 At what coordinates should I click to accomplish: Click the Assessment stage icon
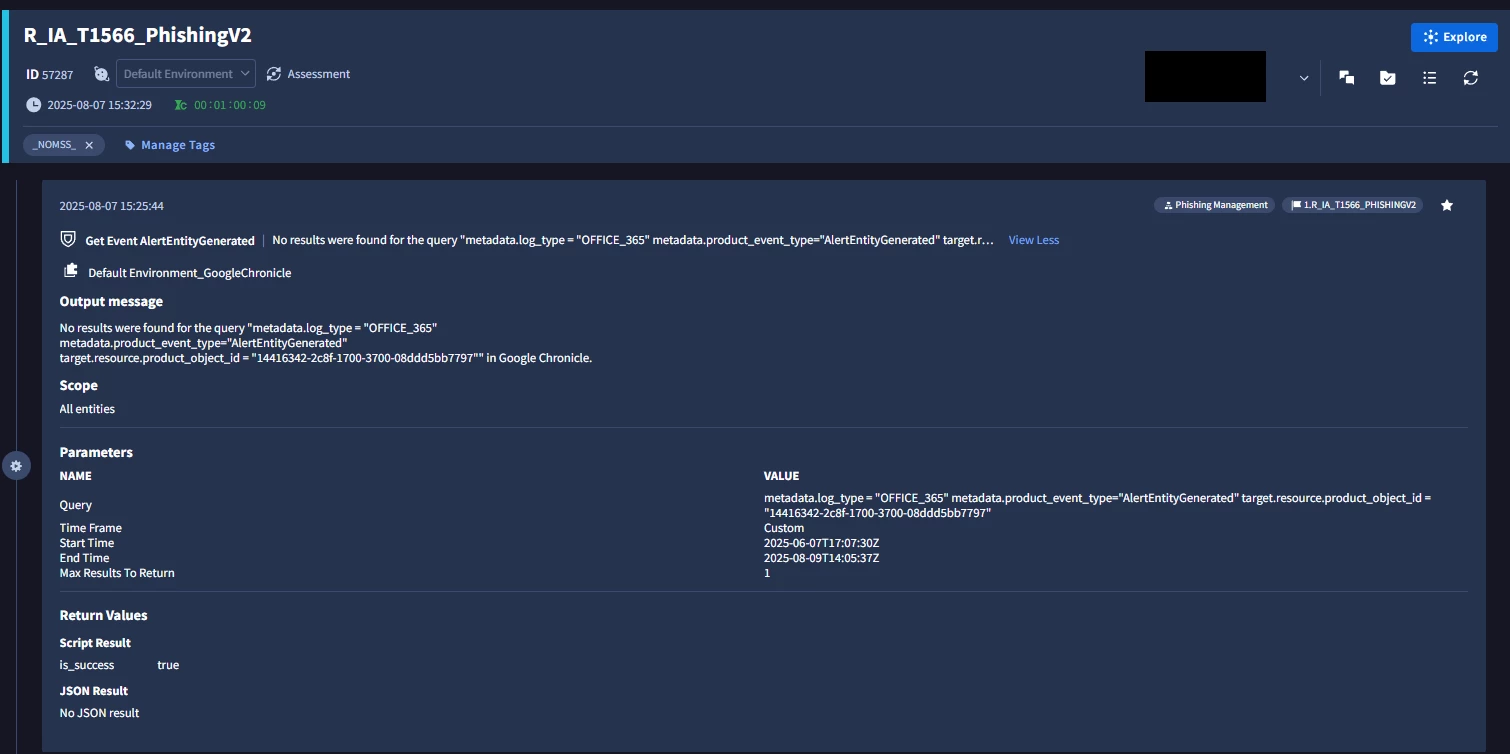point(274,74)
